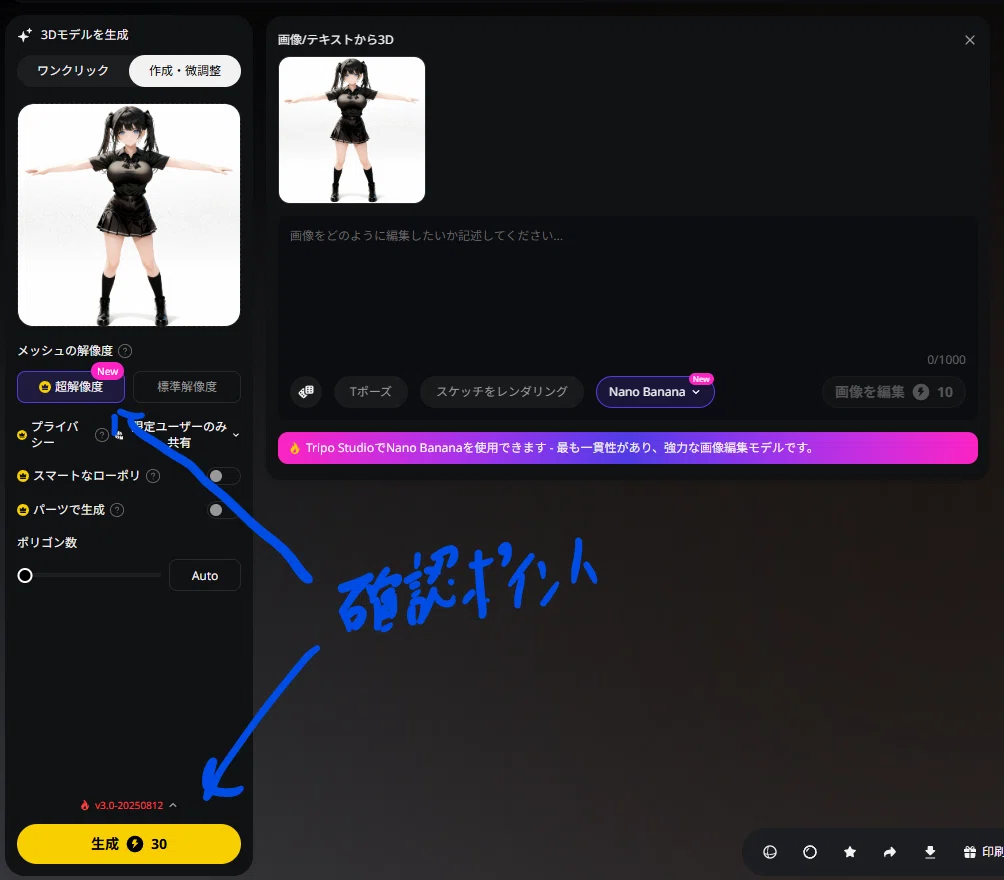Viewport: 1004px width, 880px height.
Task: Close the 画像/テキストから3D panel
Action: click(x=969, y=40)
